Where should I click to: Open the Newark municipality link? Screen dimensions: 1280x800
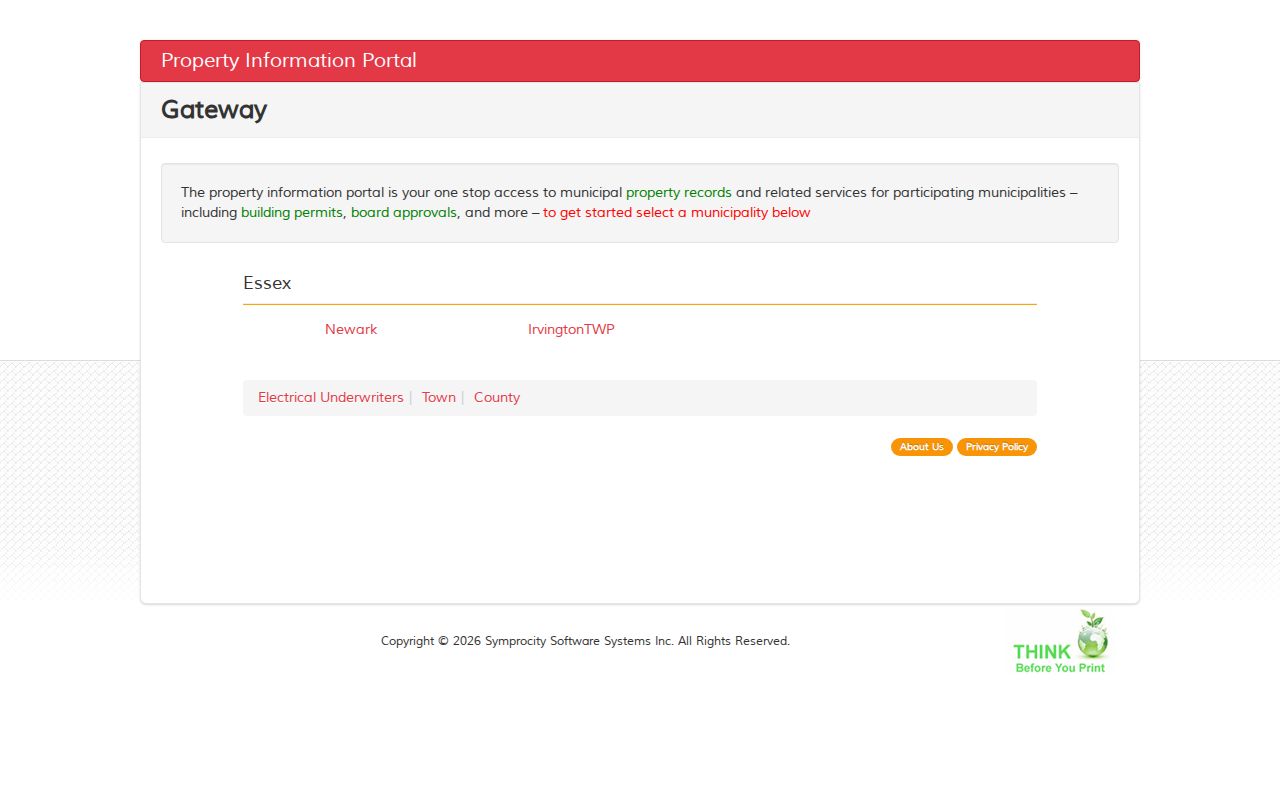click(x=351, y=329)
